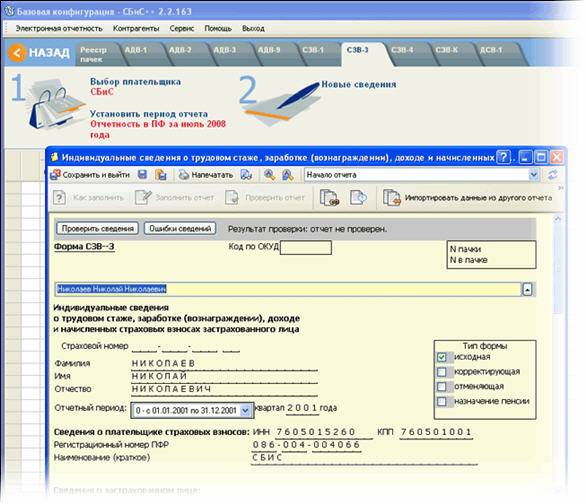586x504 pixels.
Task: Click the Напечатать printer button
Action: click(x=206, y=175)
